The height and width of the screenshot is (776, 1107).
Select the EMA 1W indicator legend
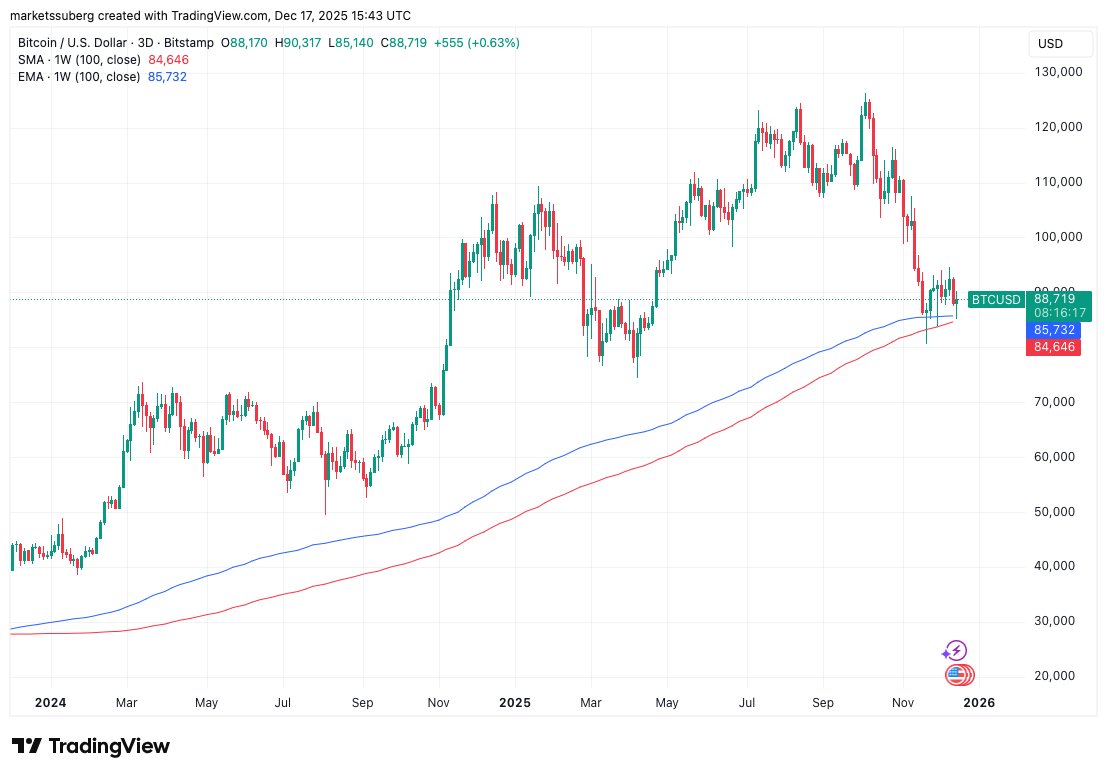click(x=77, y=77)
